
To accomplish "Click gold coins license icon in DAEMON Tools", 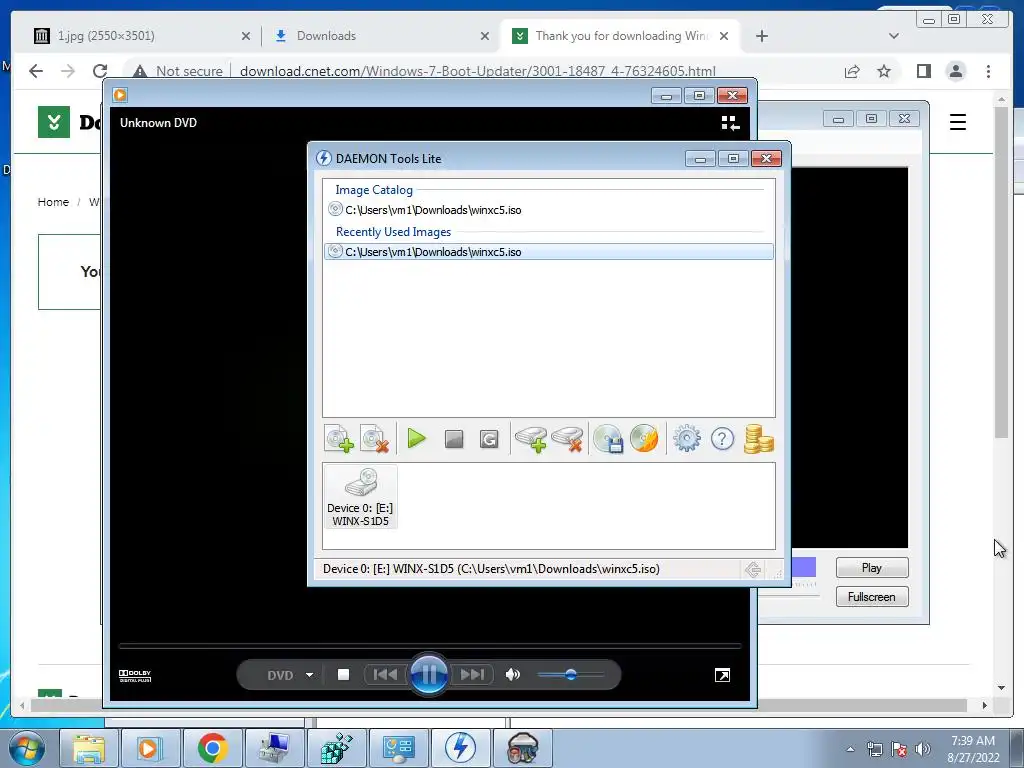I will [x=758, y=439].
